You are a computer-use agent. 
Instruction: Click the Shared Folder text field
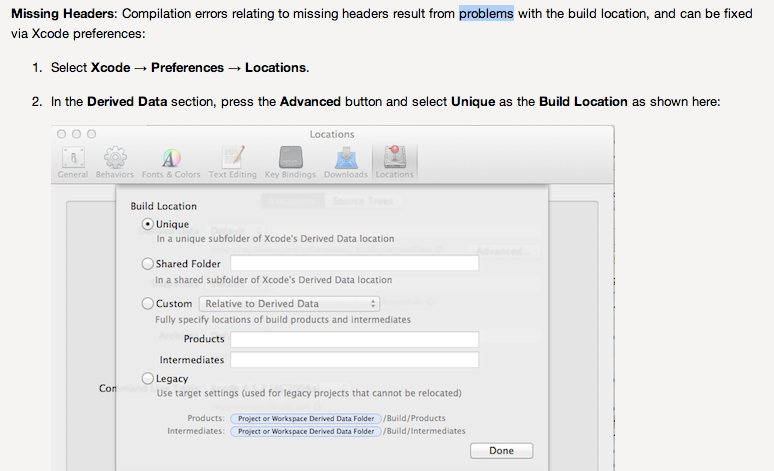(x=354, y=263)
